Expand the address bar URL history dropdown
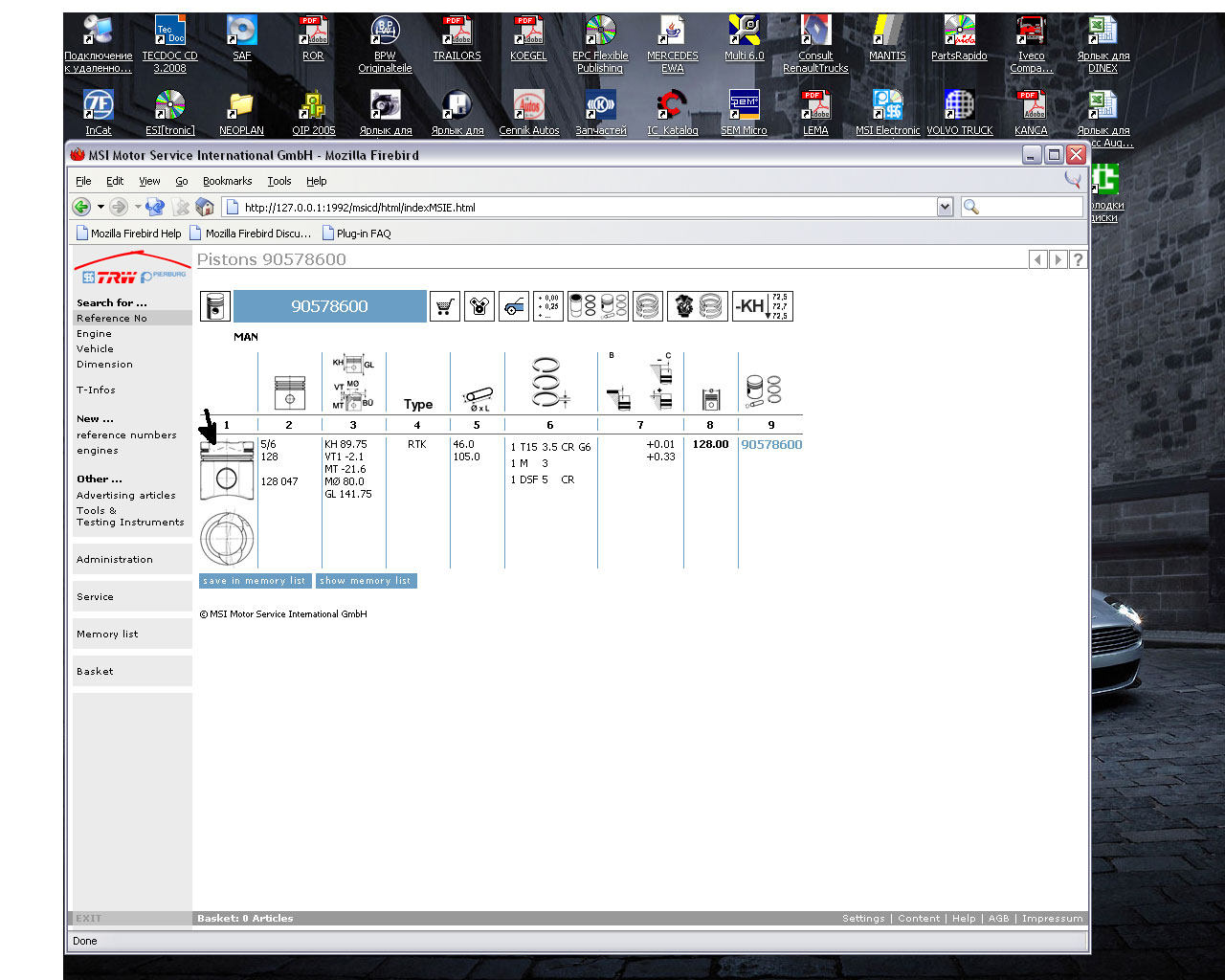Image resolution: width=1225 pixels, height=980 pixels. pyautogui.click(x=946, y=207)
